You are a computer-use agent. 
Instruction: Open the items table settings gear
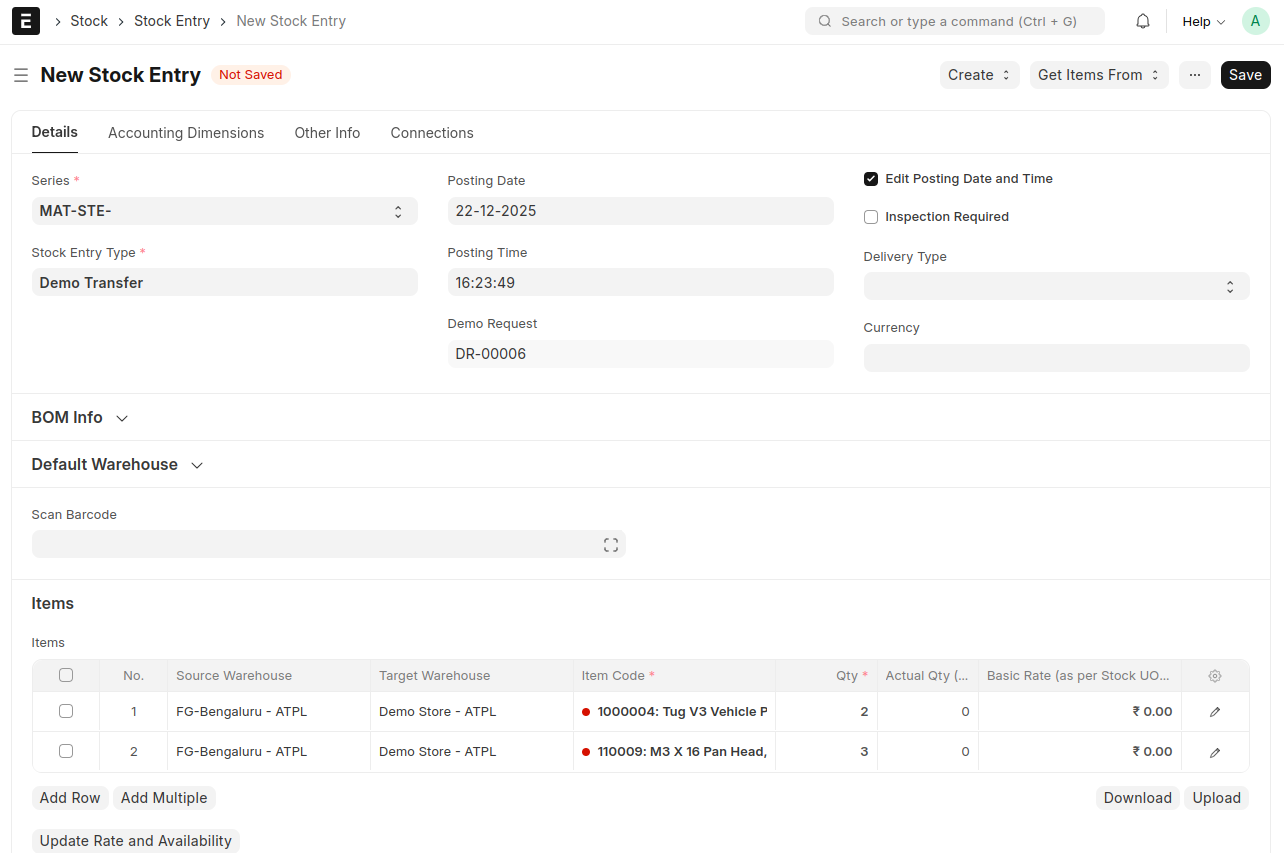[x=1214, y=676]
